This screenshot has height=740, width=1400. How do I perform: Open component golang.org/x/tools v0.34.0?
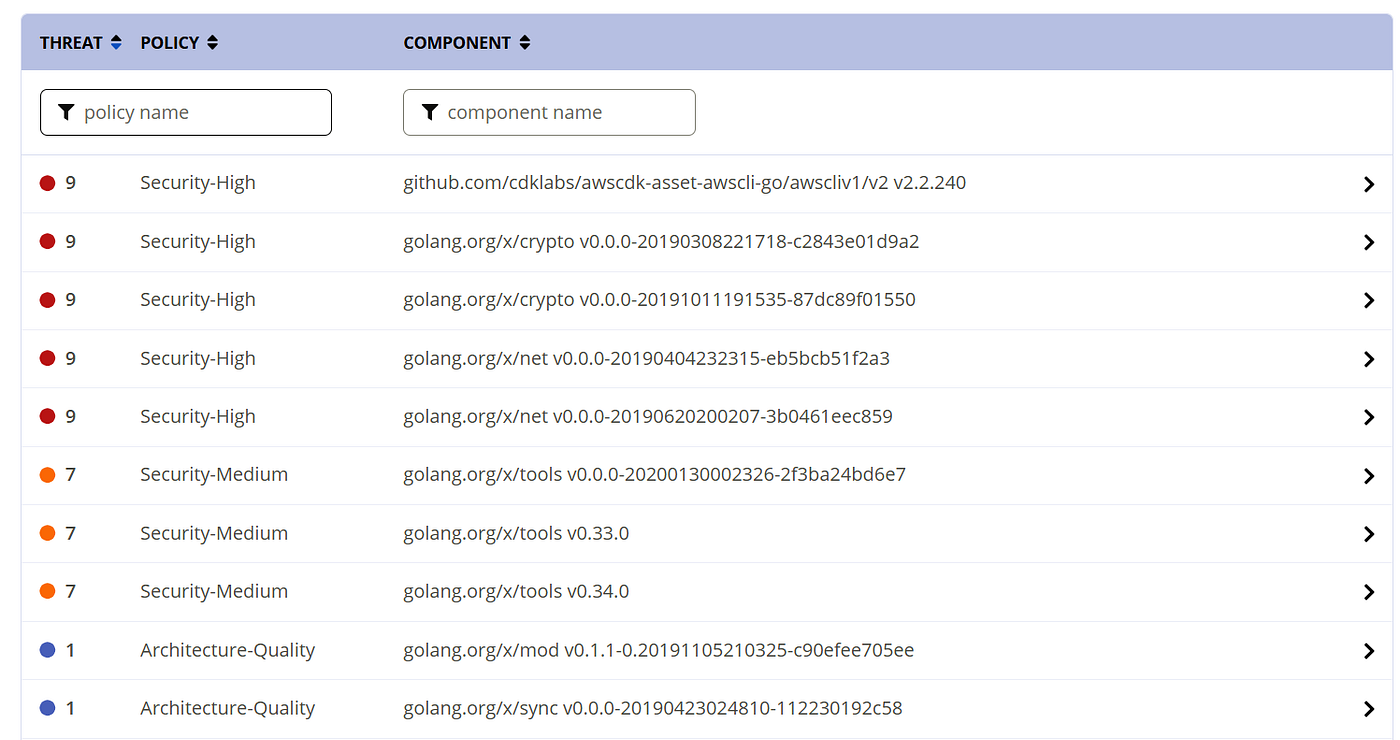[x=516, y=591]
